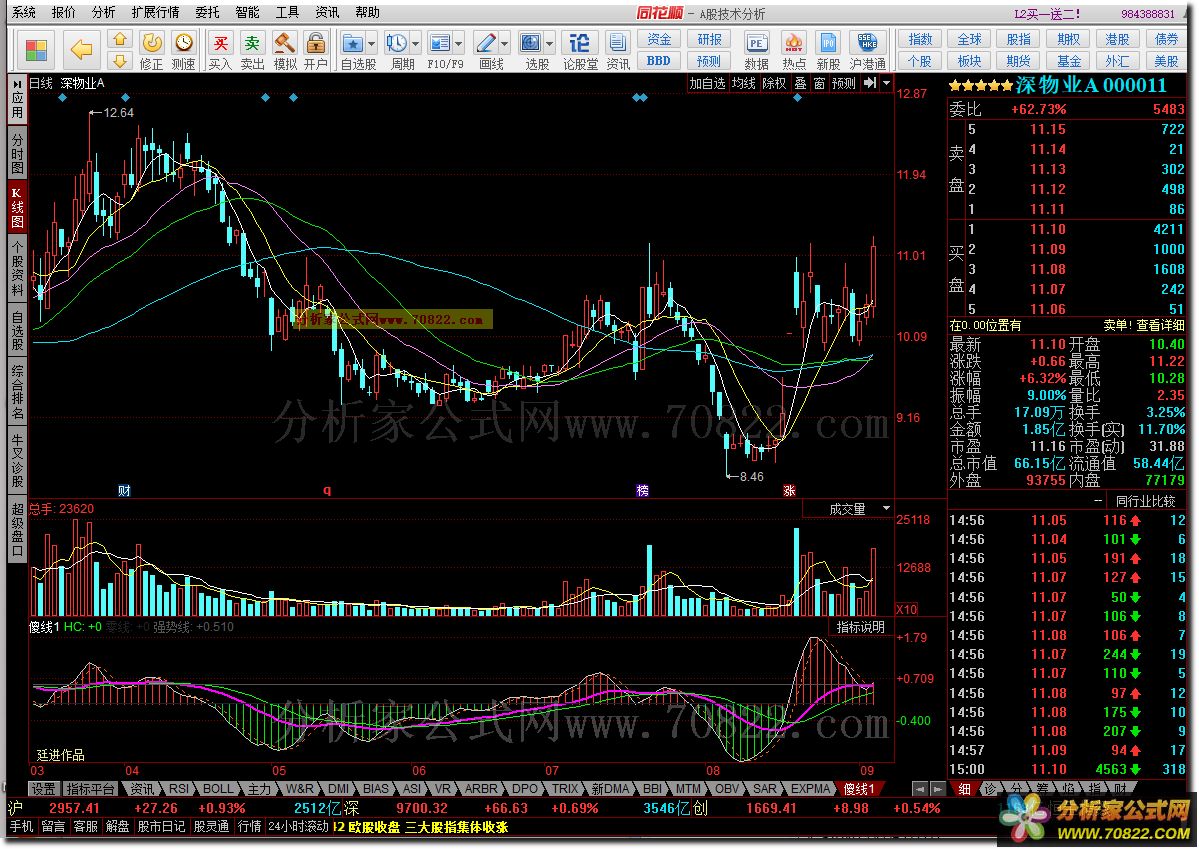Select the 画线 pencil drawing tool
1199x849 pixels.
coord(486,44)
